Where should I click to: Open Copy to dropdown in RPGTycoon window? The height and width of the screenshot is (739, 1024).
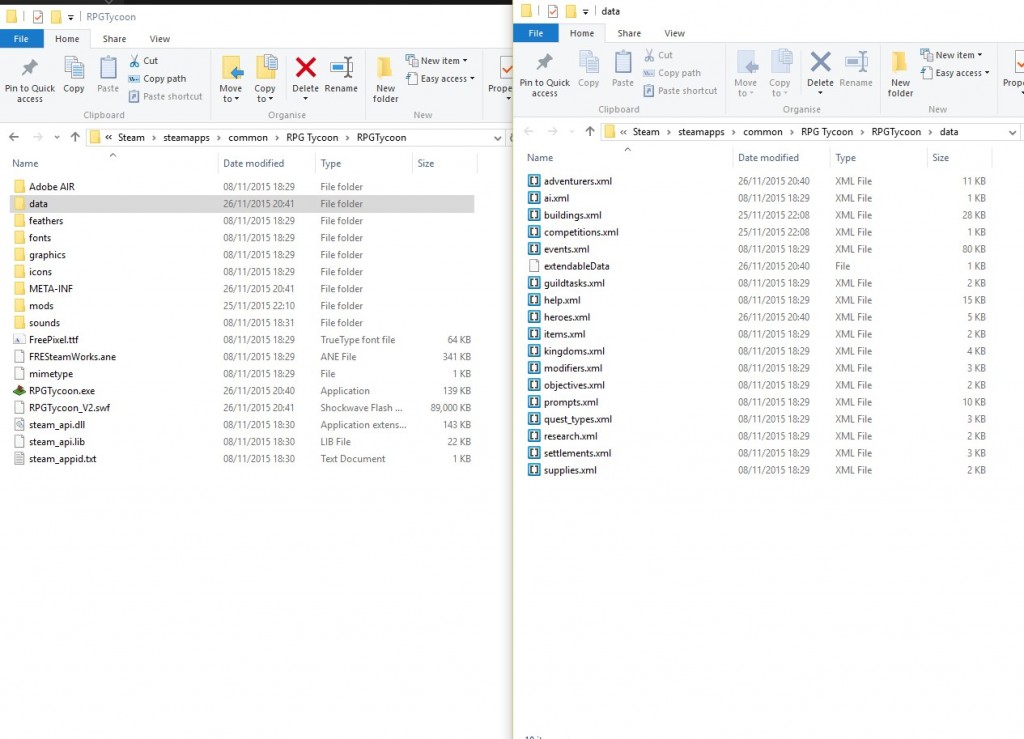(x=264, y=79)
